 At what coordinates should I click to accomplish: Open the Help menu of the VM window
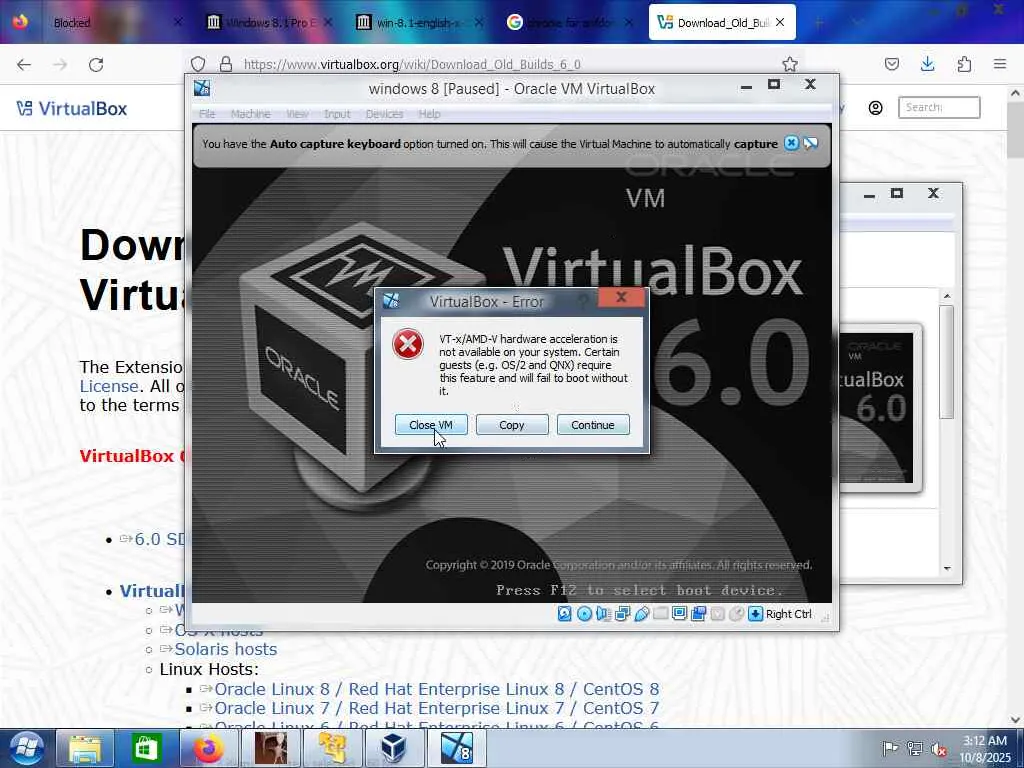(x=429, y=114)
